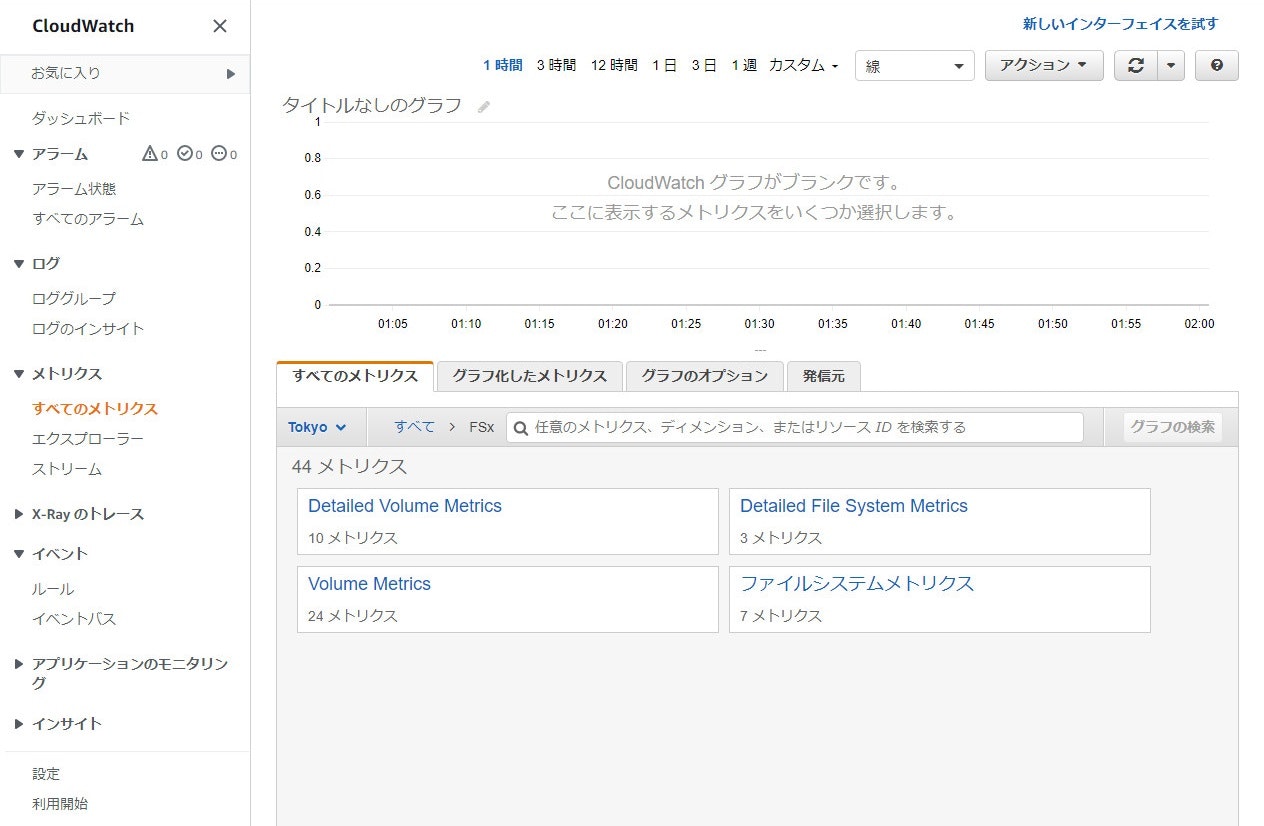Click the refresh icon button
The image size is (1264, 826).
tap(1135, 65)
